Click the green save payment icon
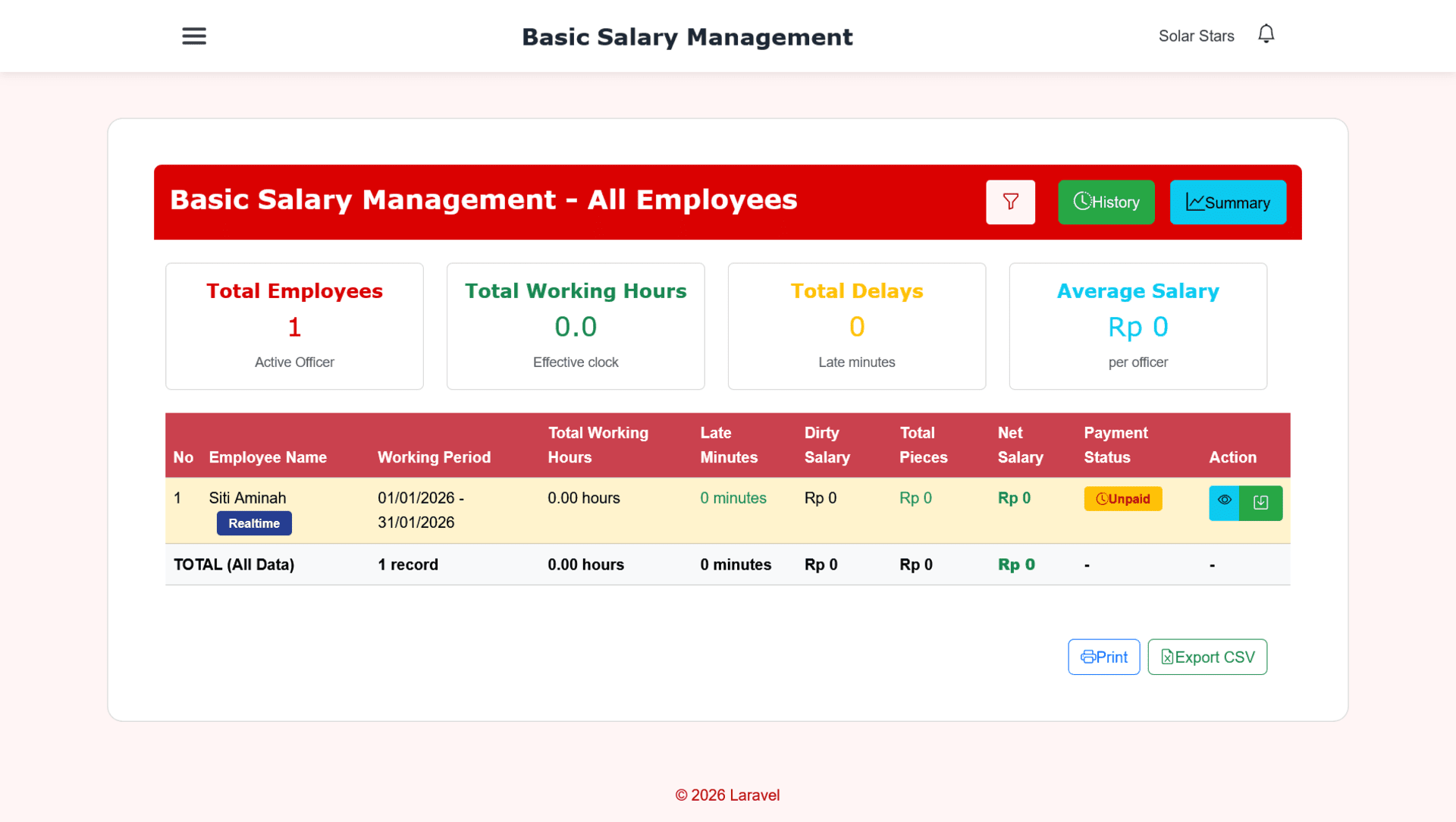The image size is (1456, 822). pos(1260,502)
